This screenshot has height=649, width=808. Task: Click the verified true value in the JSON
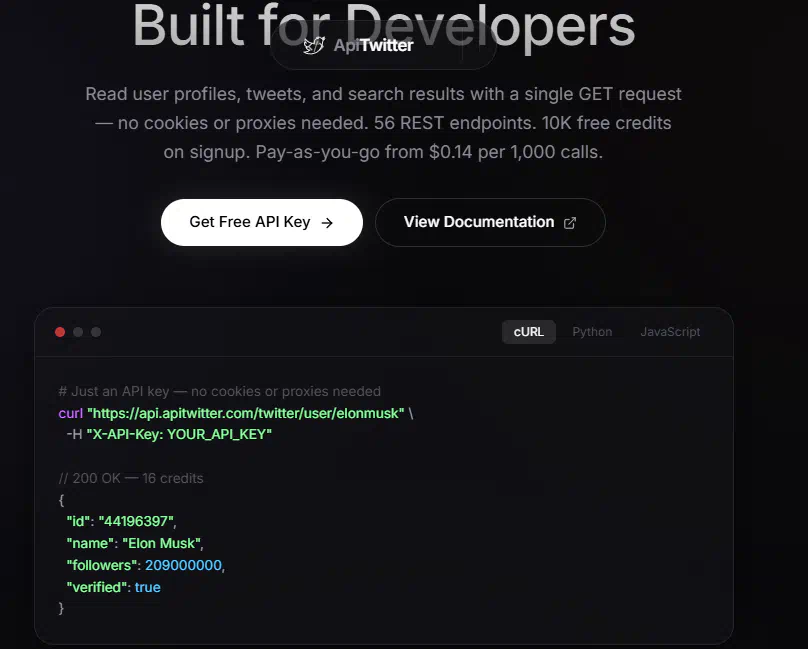pyautogui.click(x=147, y=587)
